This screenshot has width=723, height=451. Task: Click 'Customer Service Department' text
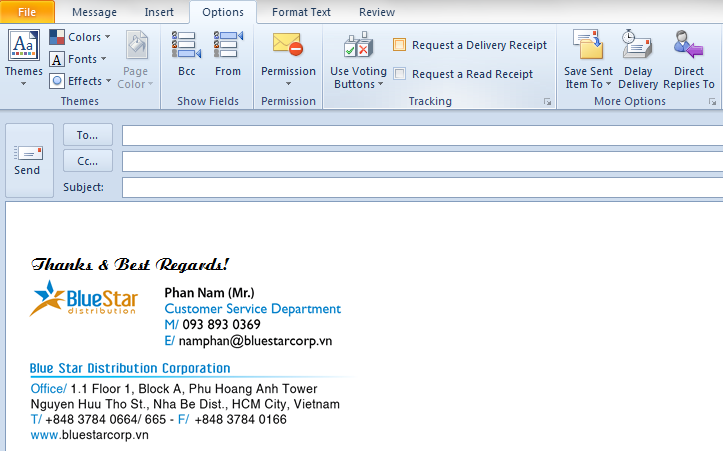(253, 309)
